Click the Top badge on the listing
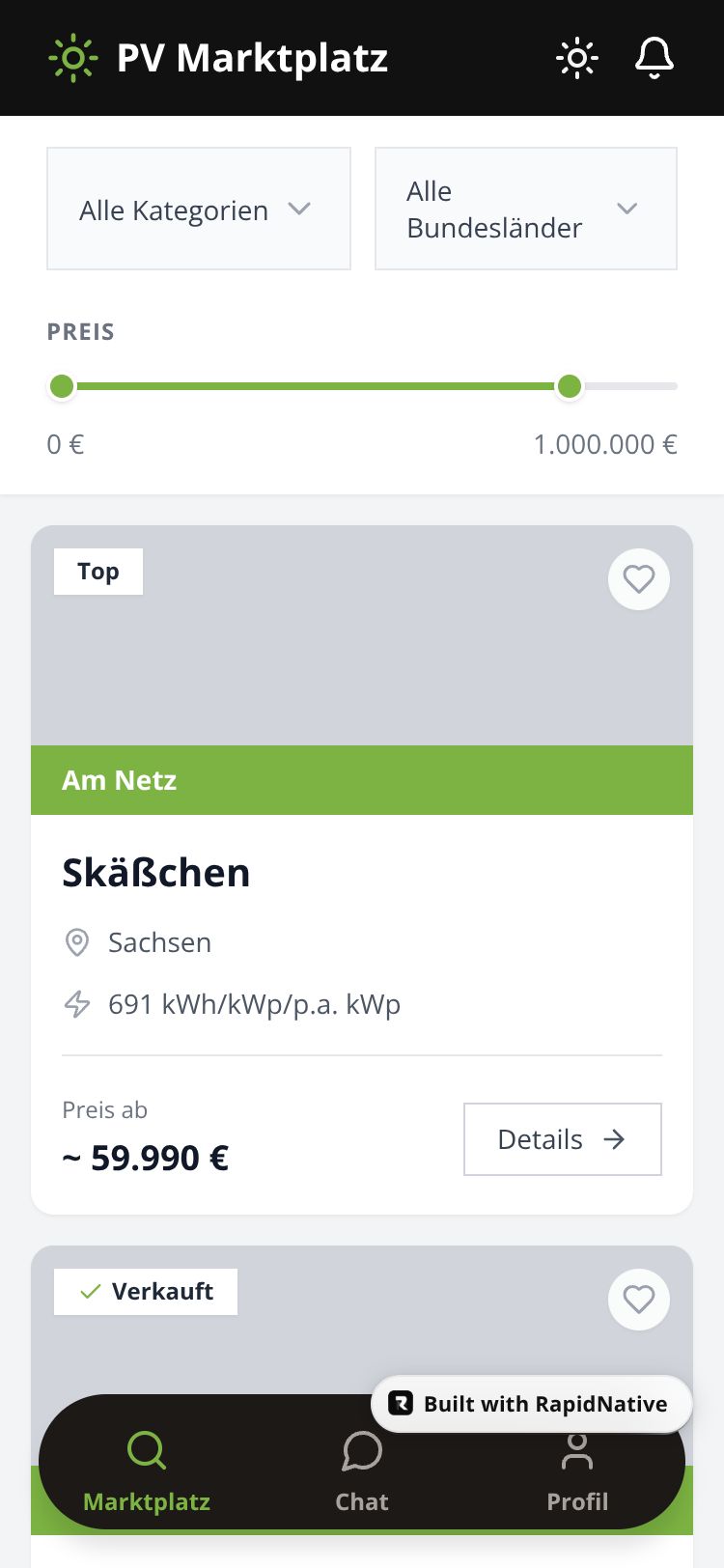Viewport: 724px width, 1568px height. tap(98, 572)
